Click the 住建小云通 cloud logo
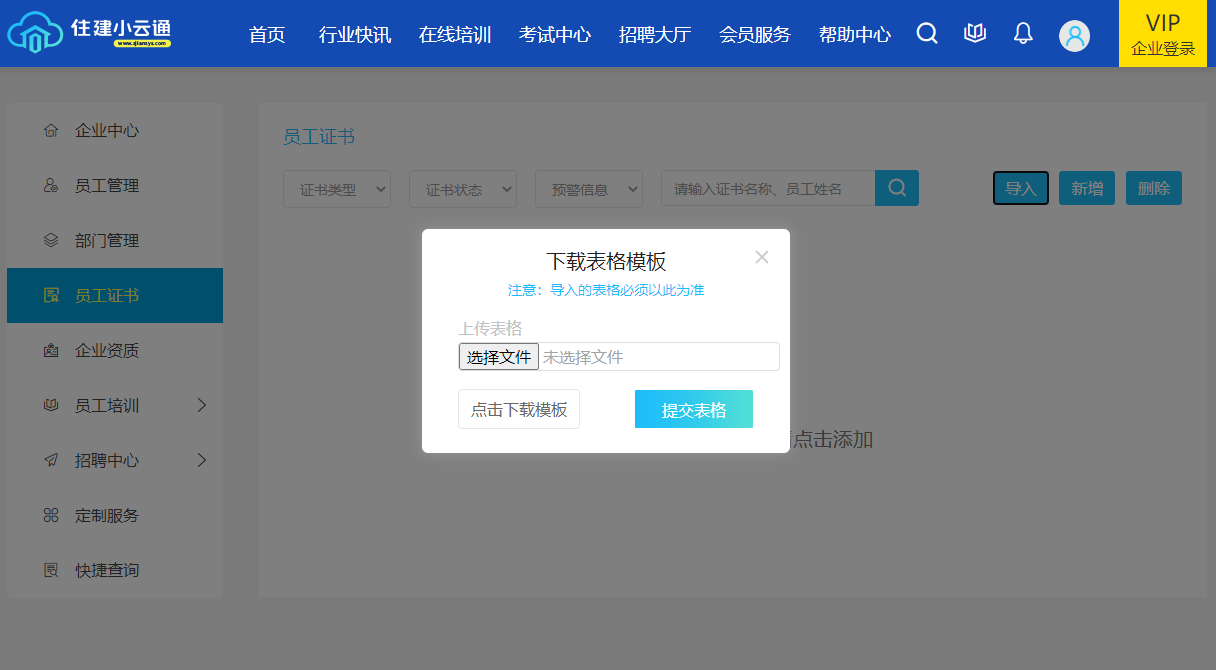Screen dimensions: 1216x670 [x=90, y=33]
